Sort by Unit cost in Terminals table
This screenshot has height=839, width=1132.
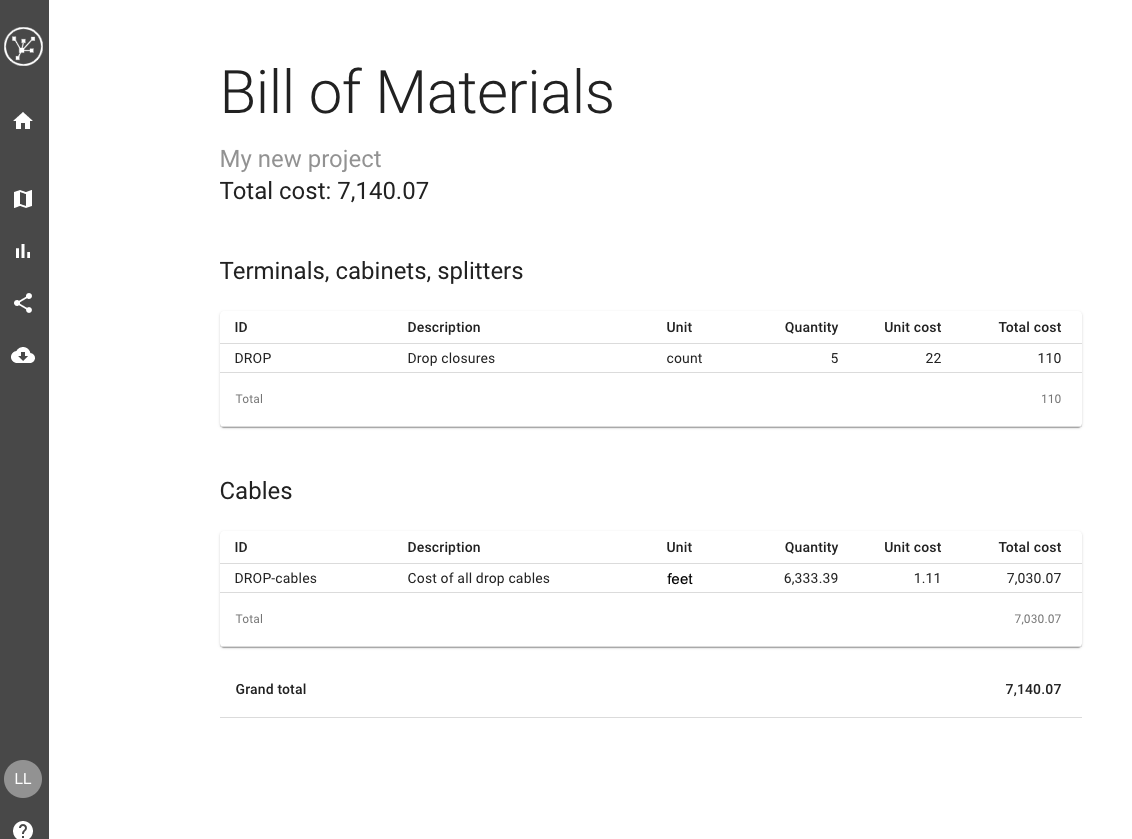point(912,327)
